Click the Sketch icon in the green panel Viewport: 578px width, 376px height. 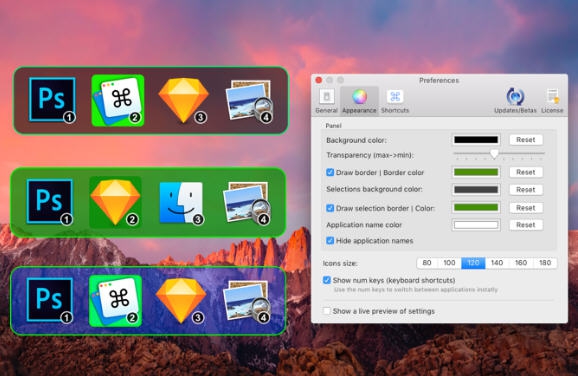[115, 202]
